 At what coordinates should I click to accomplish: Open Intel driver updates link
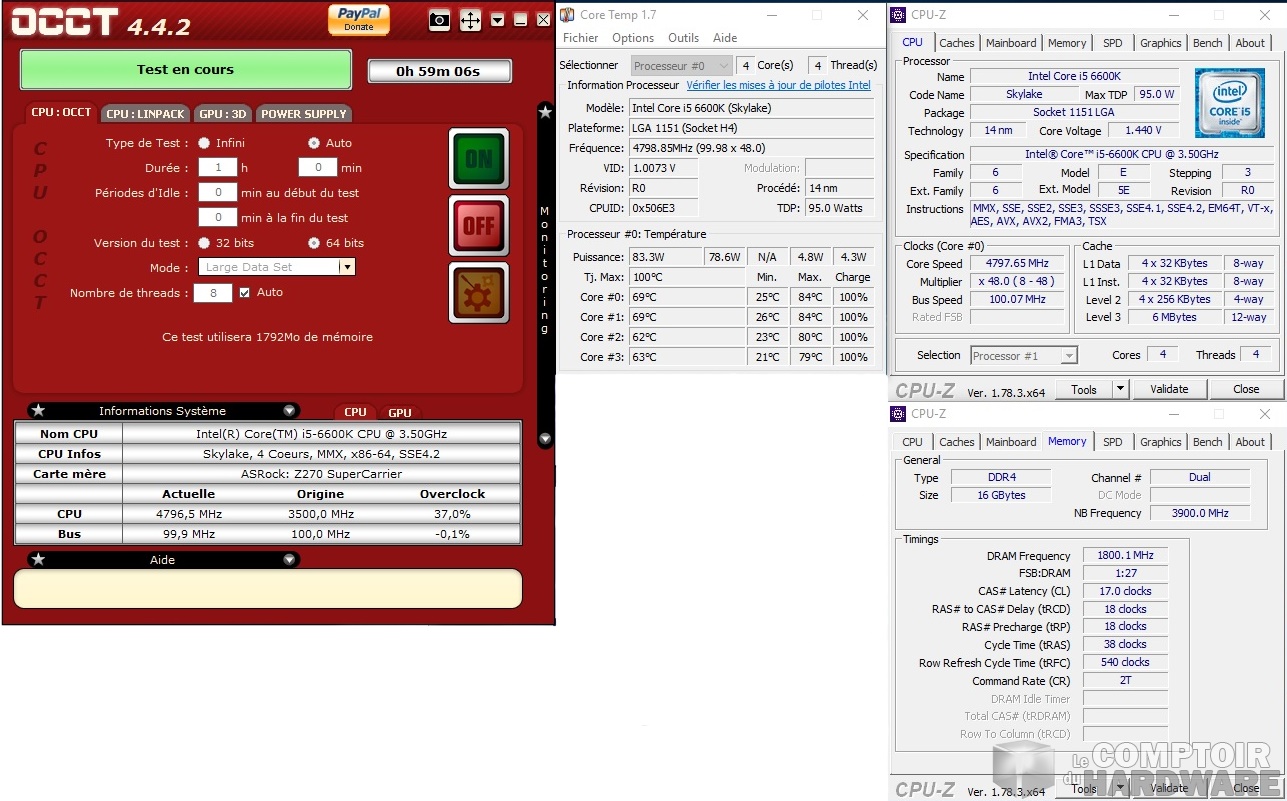click(x=778, y=85)
